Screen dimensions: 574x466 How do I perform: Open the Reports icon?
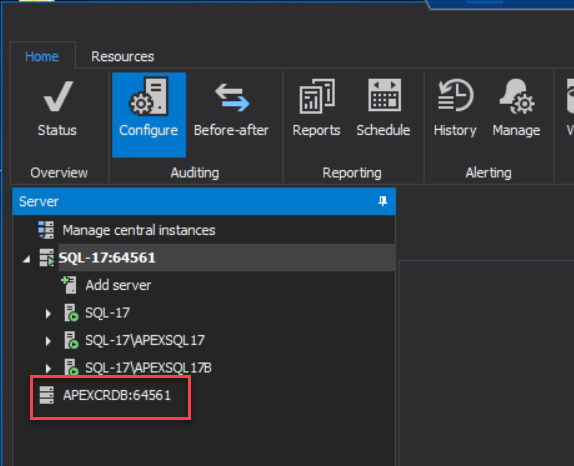(x=317, y=96)
